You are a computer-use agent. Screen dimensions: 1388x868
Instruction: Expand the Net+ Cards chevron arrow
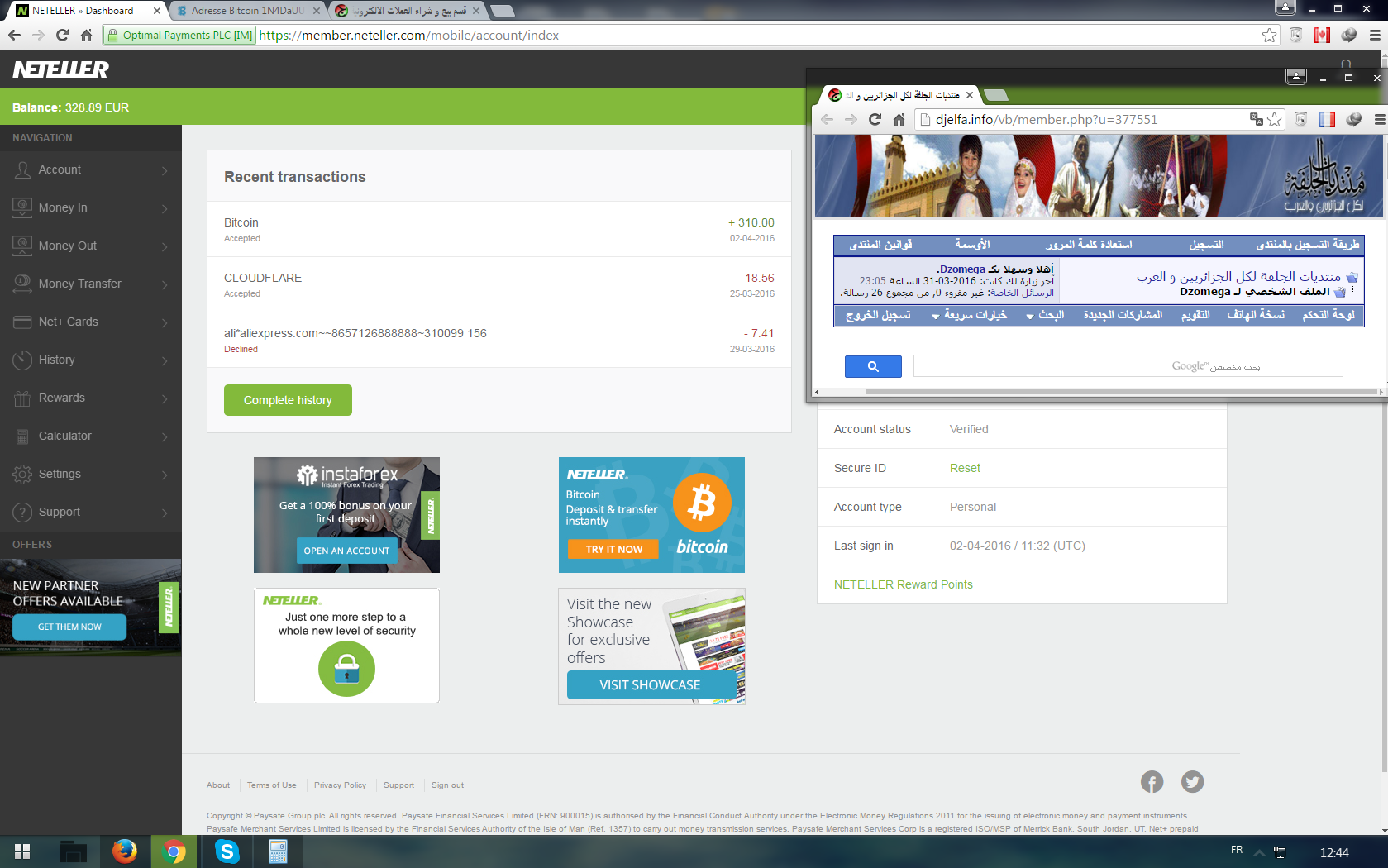pos(165,322)
